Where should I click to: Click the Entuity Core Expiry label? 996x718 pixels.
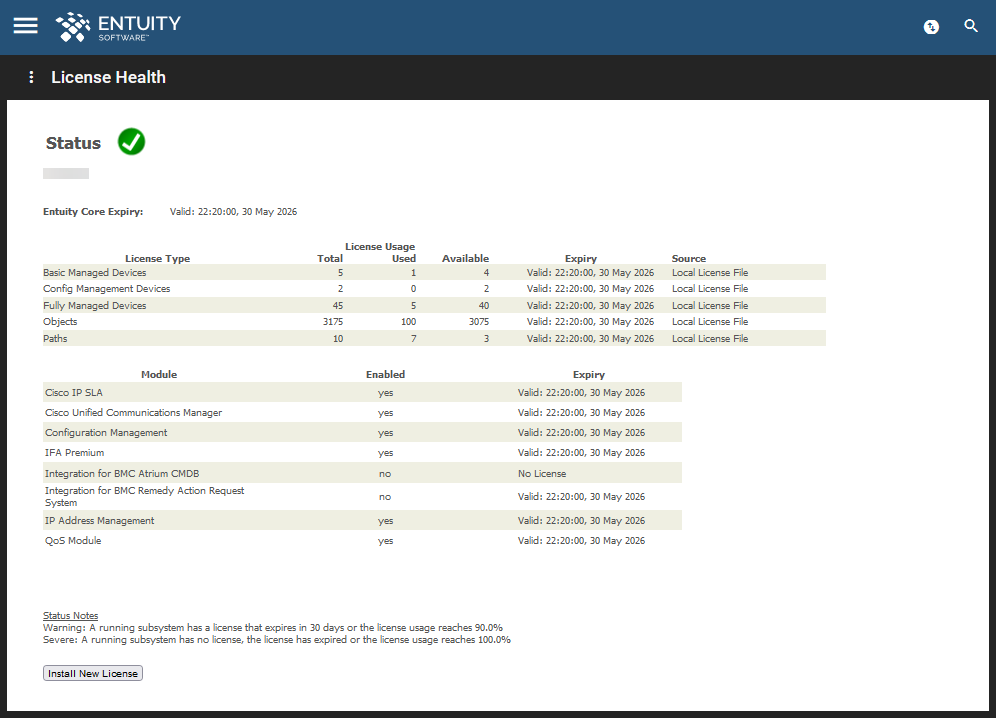tap(93, 212)
